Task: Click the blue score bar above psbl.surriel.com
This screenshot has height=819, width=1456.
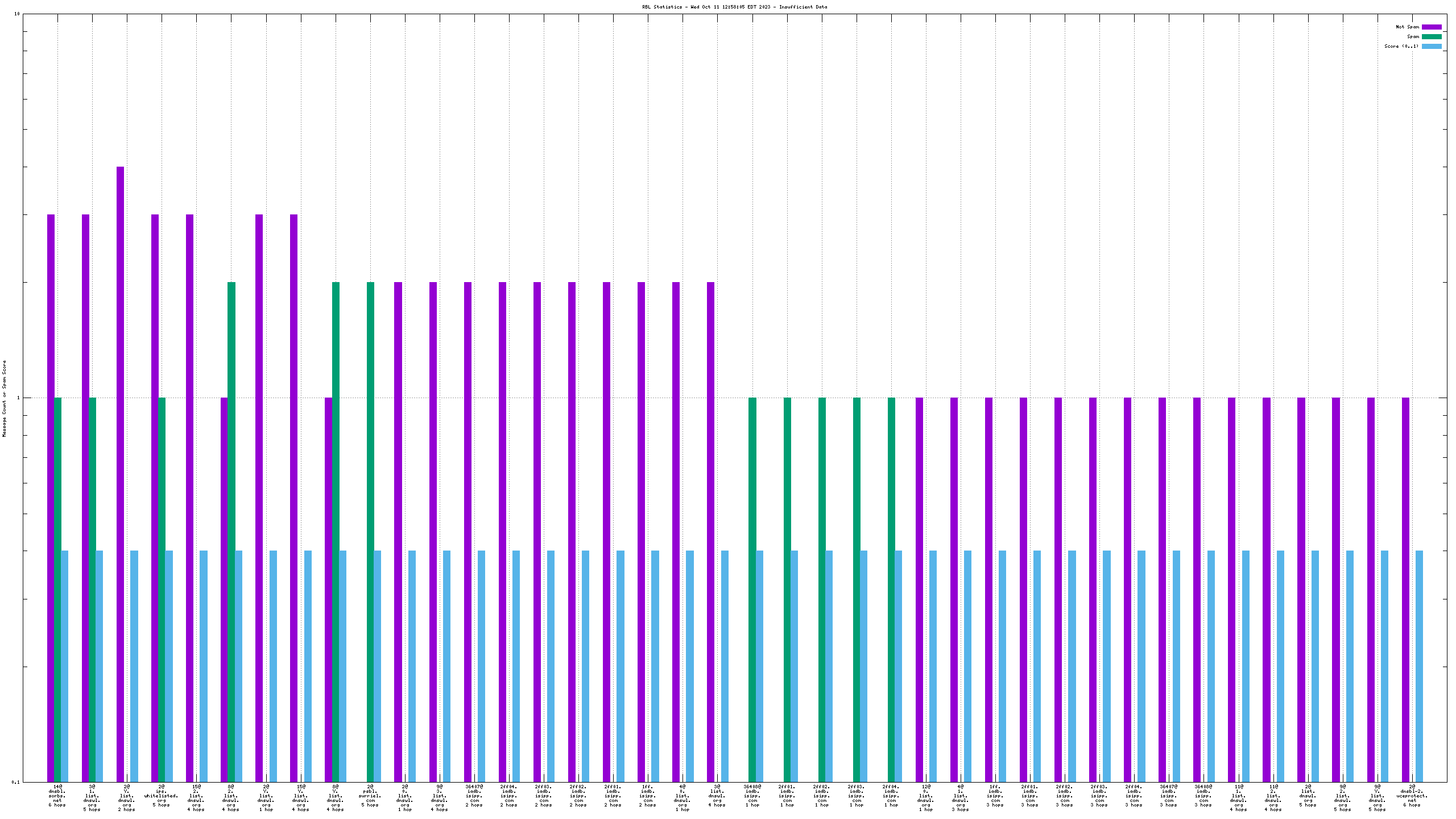Action: point(377,665)
